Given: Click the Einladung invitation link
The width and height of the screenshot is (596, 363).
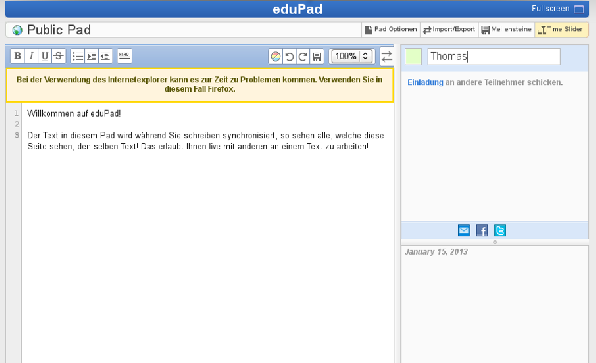Looking at the screenshot, I should point(425,82).
